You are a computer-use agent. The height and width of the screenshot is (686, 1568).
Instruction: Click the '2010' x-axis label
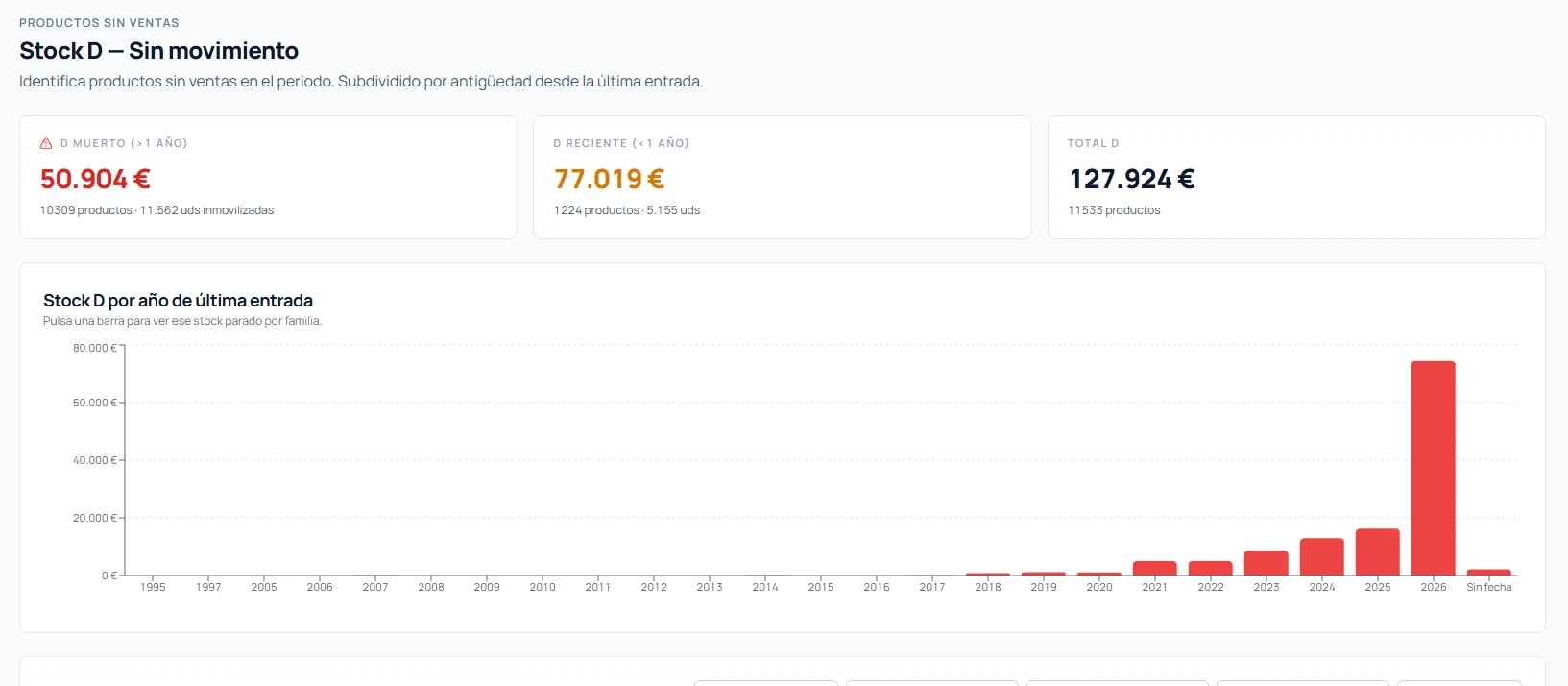(543, 587)
